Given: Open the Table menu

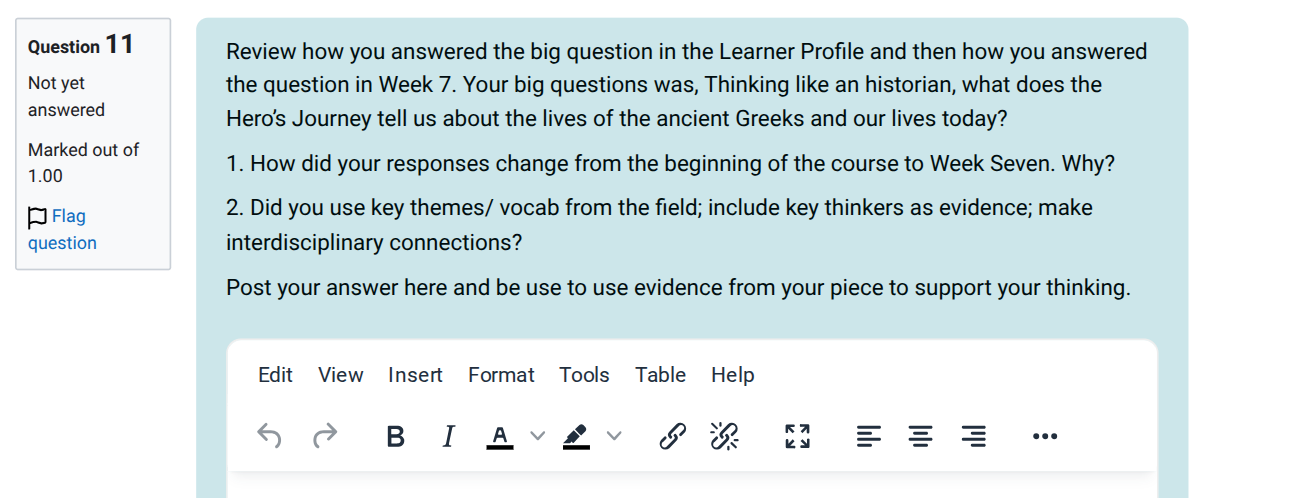Looking at the screenshot, I should point(660,375).
